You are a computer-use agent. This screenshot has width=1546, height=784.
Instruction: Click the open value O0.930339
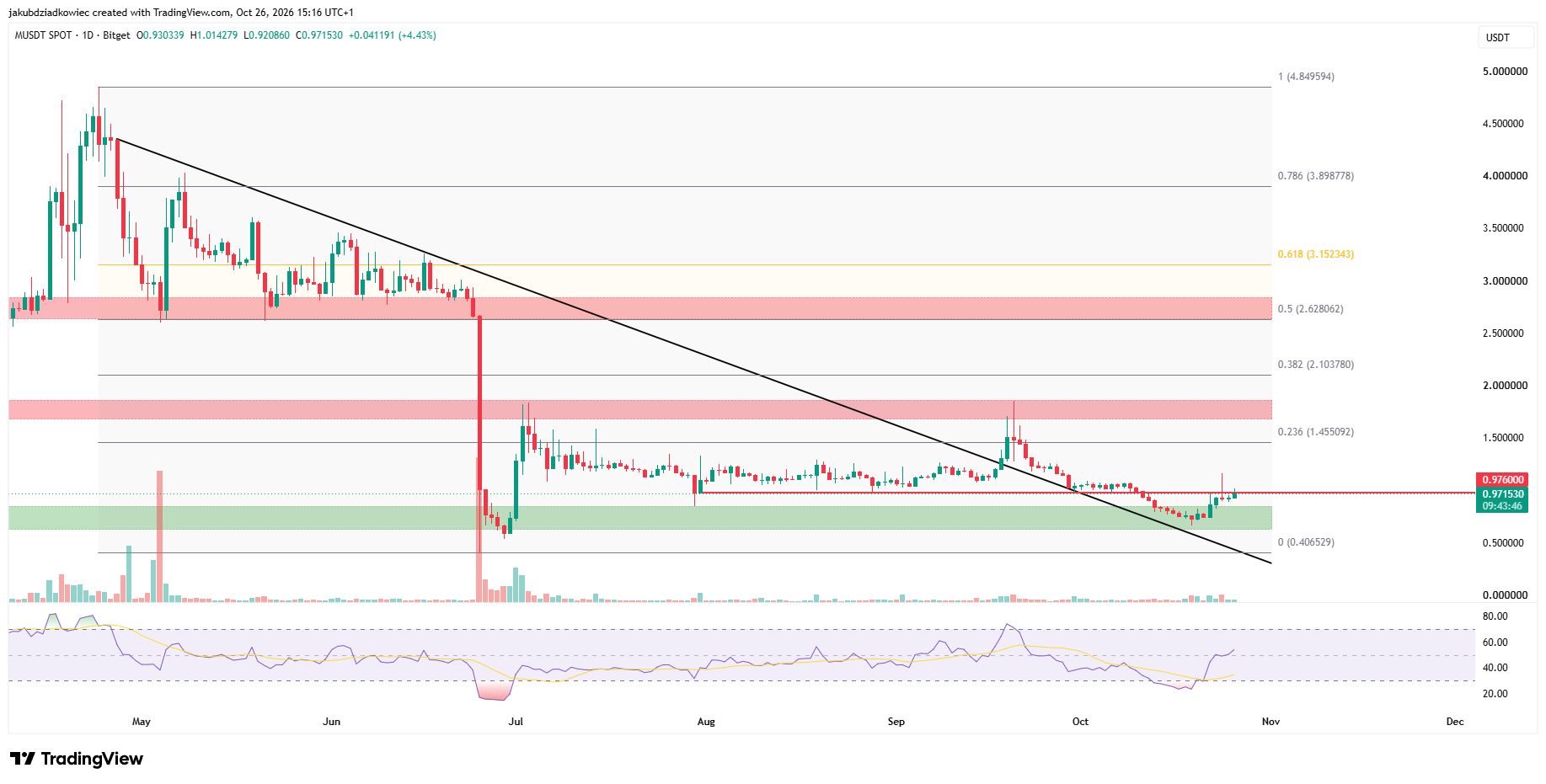click(161, 35)
